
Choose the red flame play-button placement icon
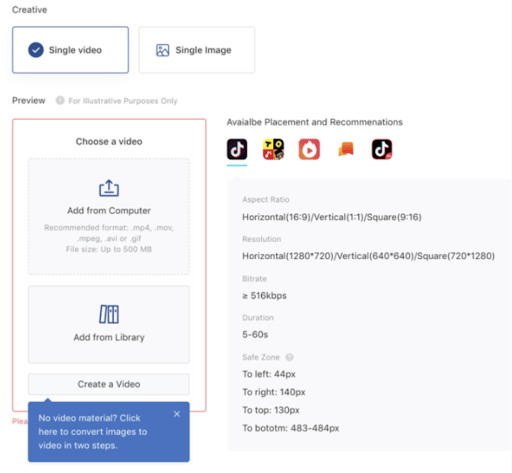(309, 149)
